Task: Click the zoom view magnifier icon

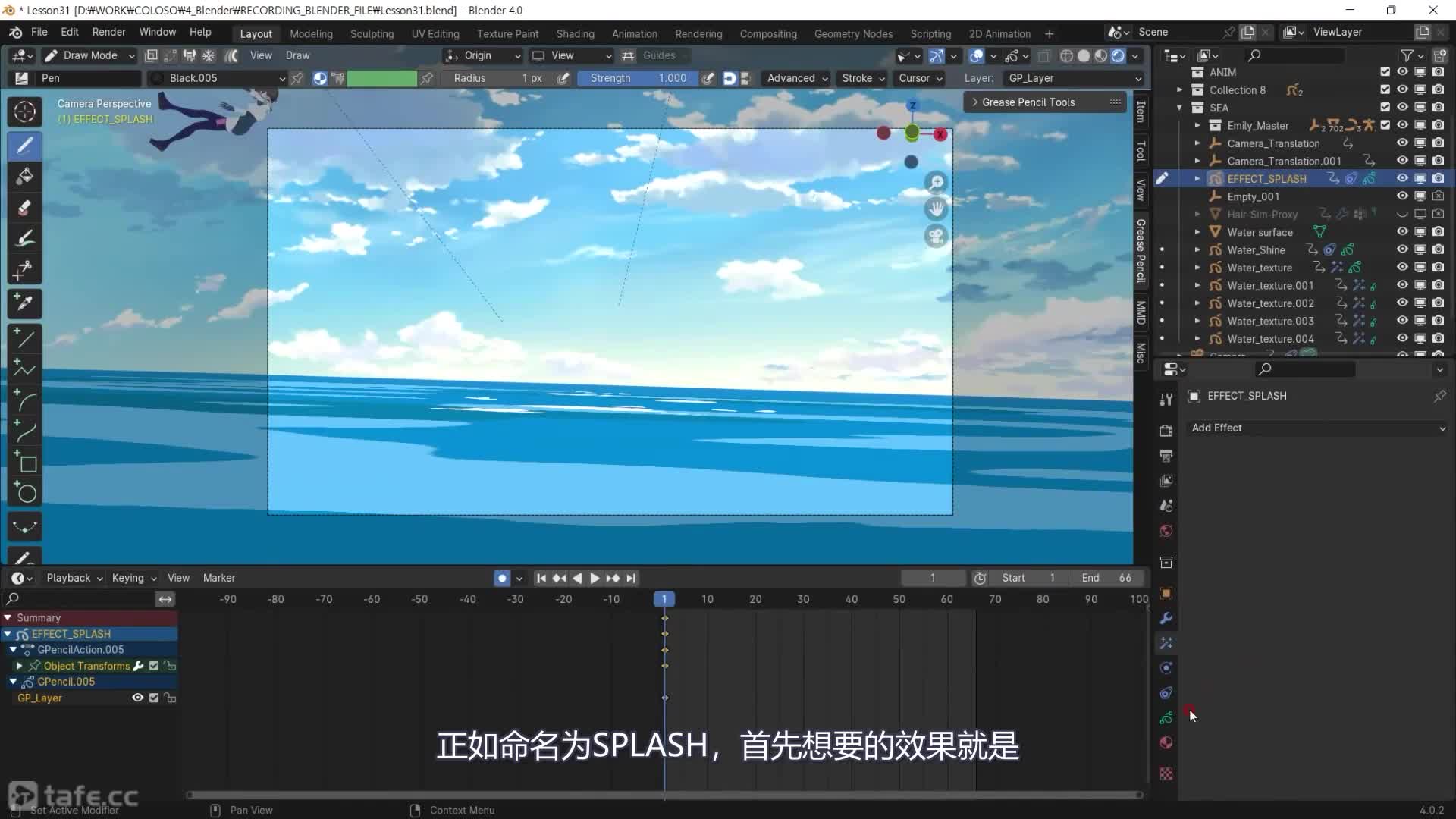Action: tap(937, 183)
